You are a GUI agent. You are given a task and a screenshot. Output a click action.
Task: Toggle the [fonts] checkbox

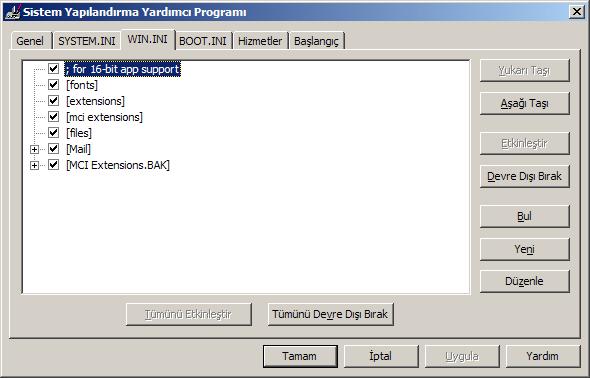coord(53,85)
